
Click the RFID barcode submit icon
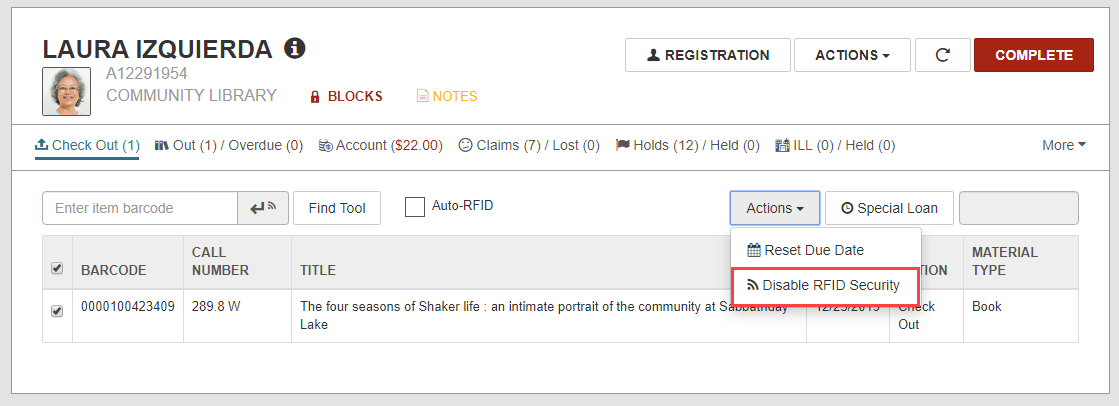coord(263,208)
